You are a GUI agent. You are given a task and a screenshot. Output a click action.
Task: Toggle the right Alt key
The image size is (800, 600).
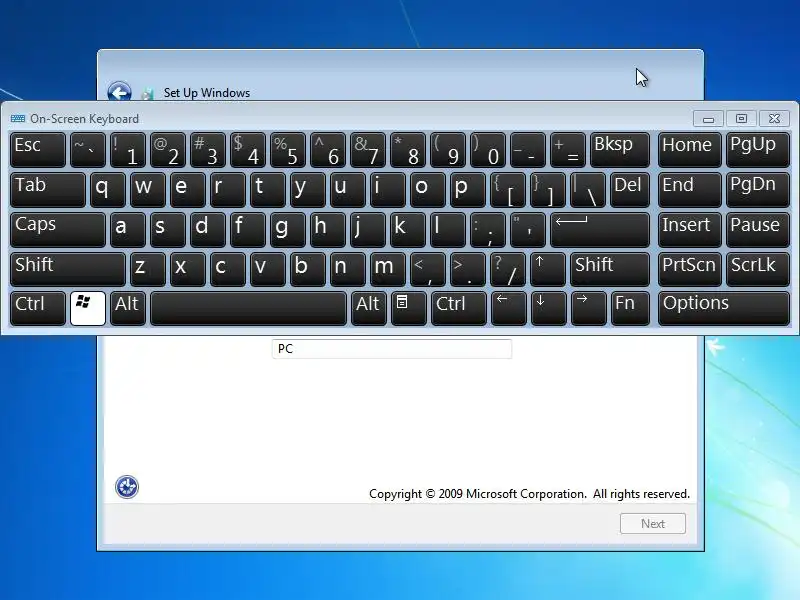(368, 308)
